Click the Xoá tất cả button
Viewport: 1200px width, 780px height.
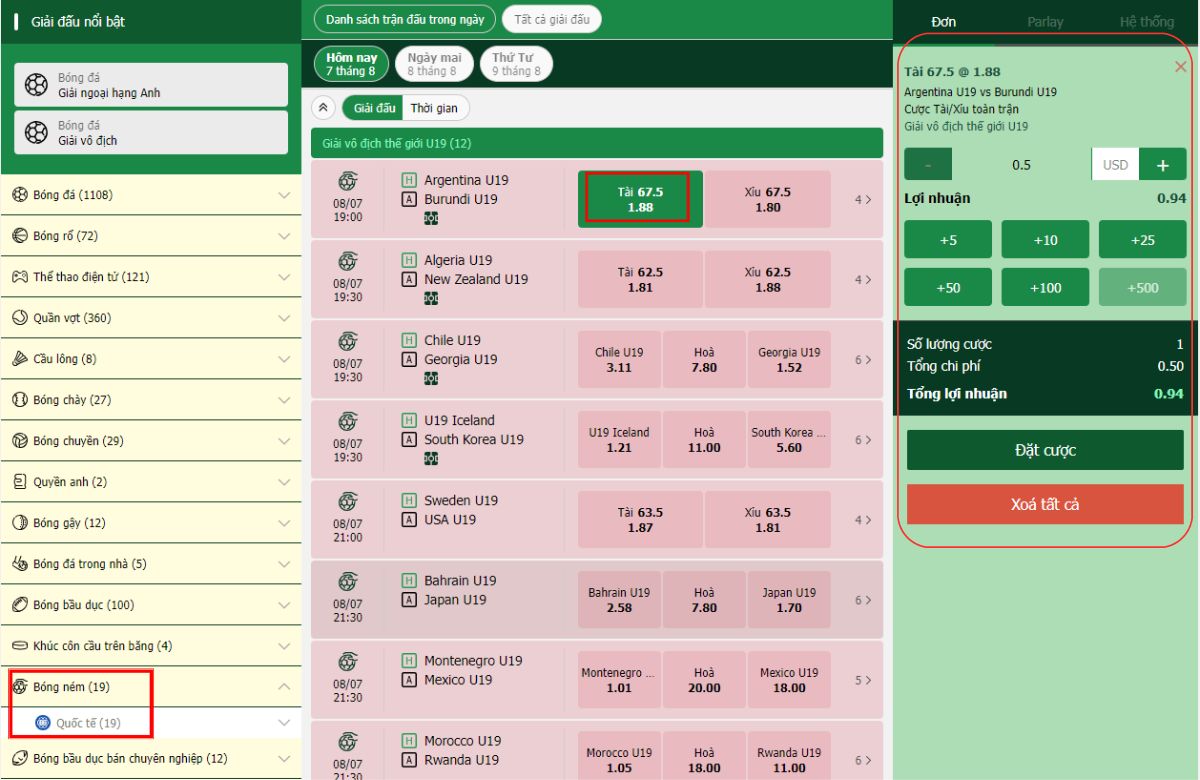pos(1045,504)
